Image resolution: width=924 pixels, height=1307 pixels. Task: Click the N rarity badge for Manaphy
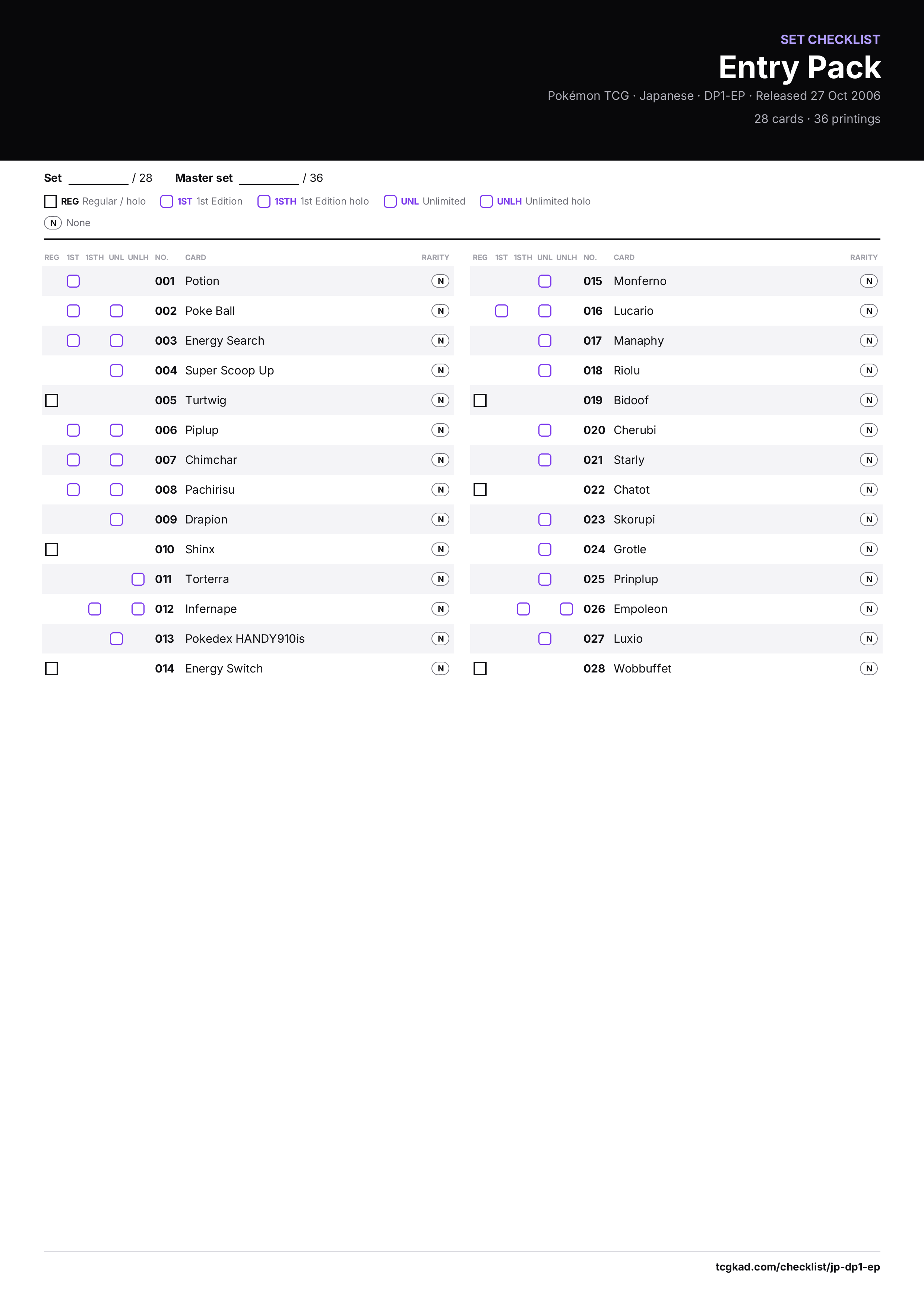pos(869,341)
